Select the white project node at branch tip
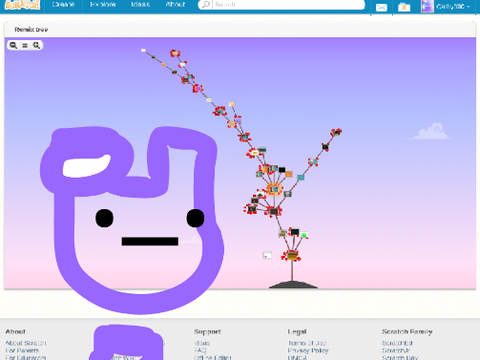480x360 pixels. [x=143, y=50]
